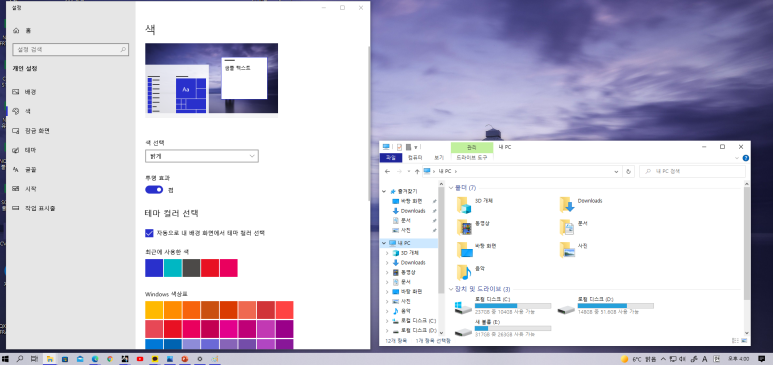Open the recent locations dropdown arrow
Screen dimensions: 773x365
[408, 172]
